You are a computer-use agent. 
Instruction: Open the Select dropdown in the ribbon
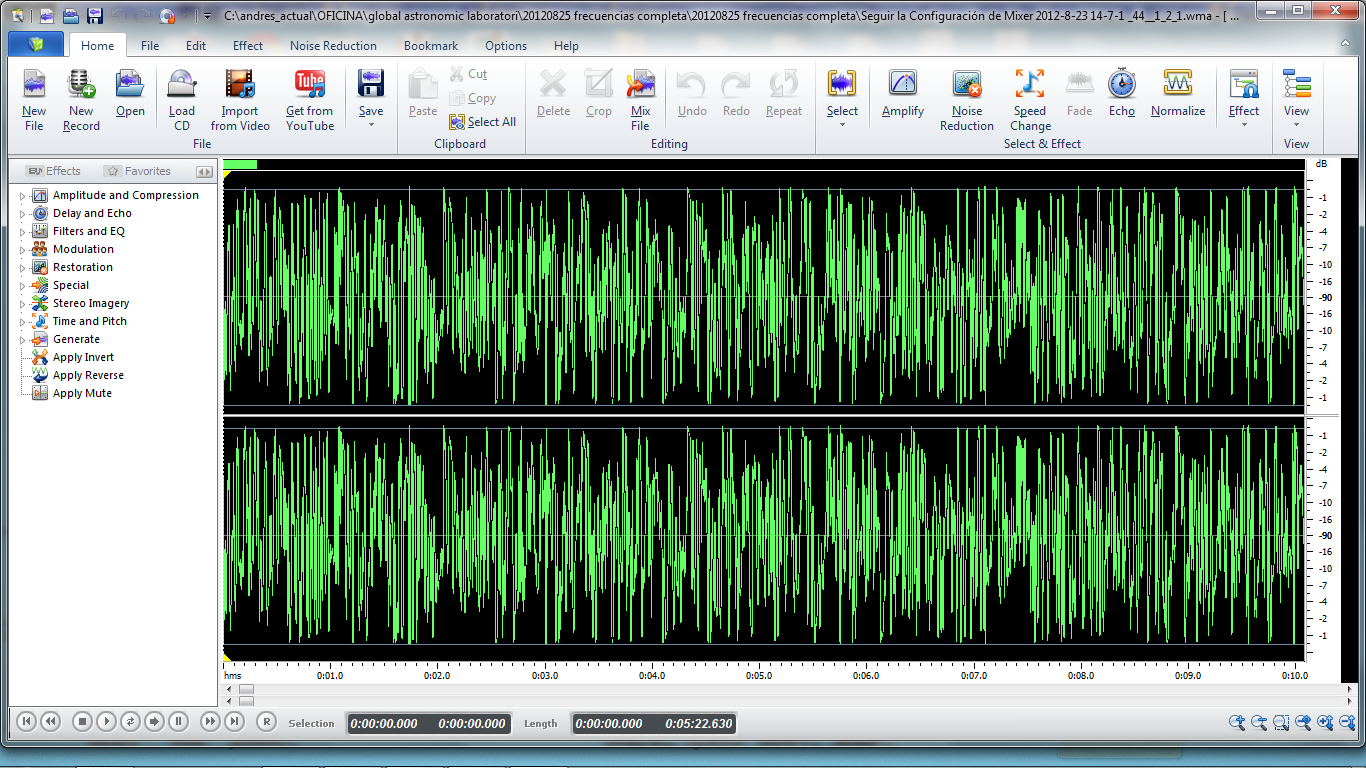pos(842,125)
